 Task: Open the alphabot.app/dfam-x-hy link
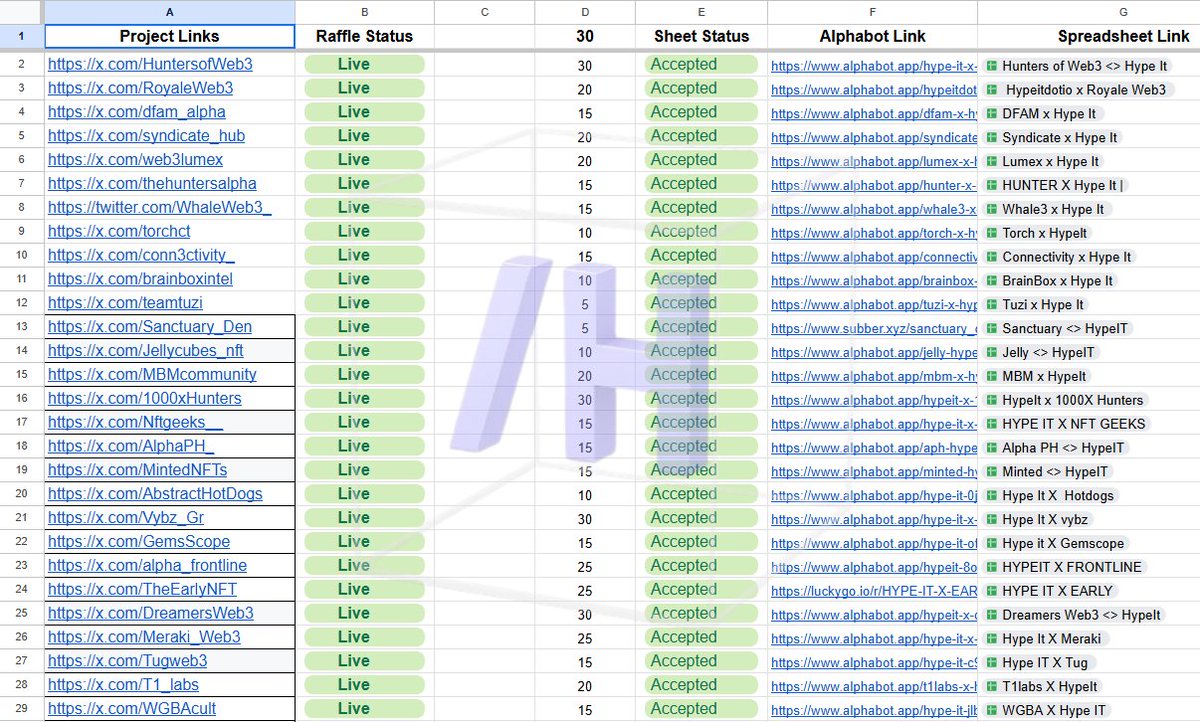pos(874,114)
